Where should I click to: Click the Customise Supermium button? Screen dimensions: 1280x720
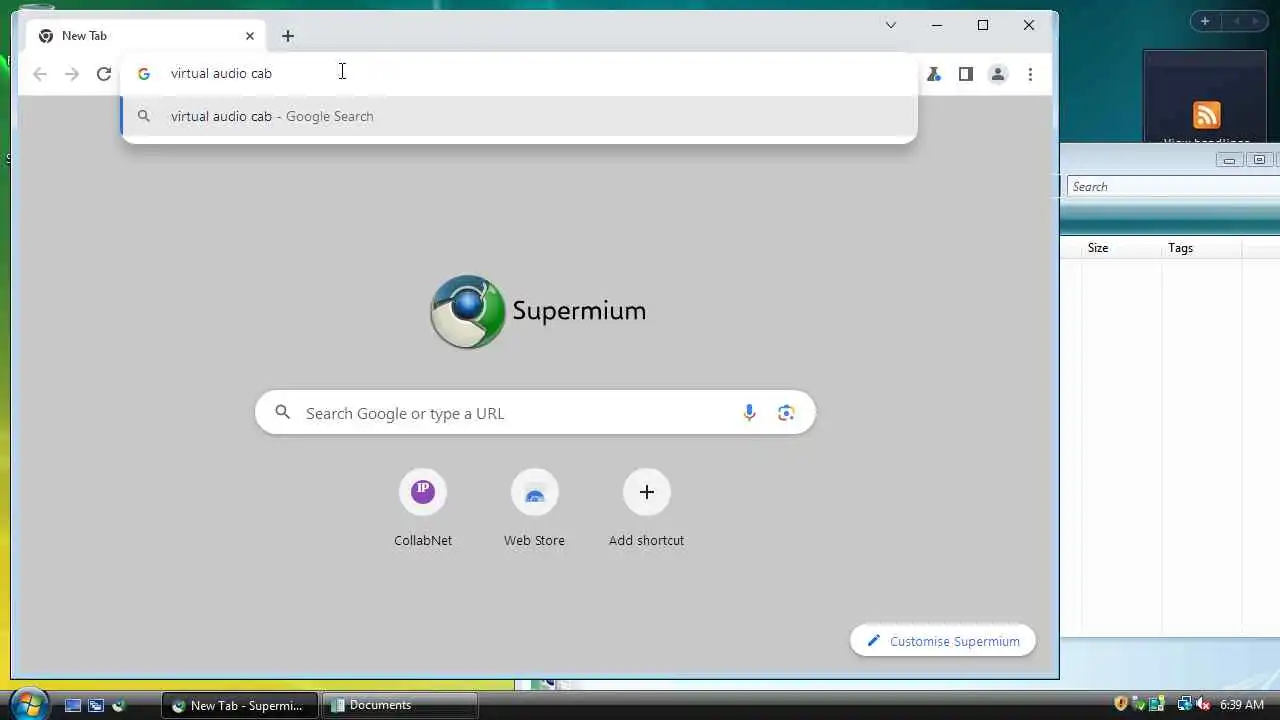[943, 641]
